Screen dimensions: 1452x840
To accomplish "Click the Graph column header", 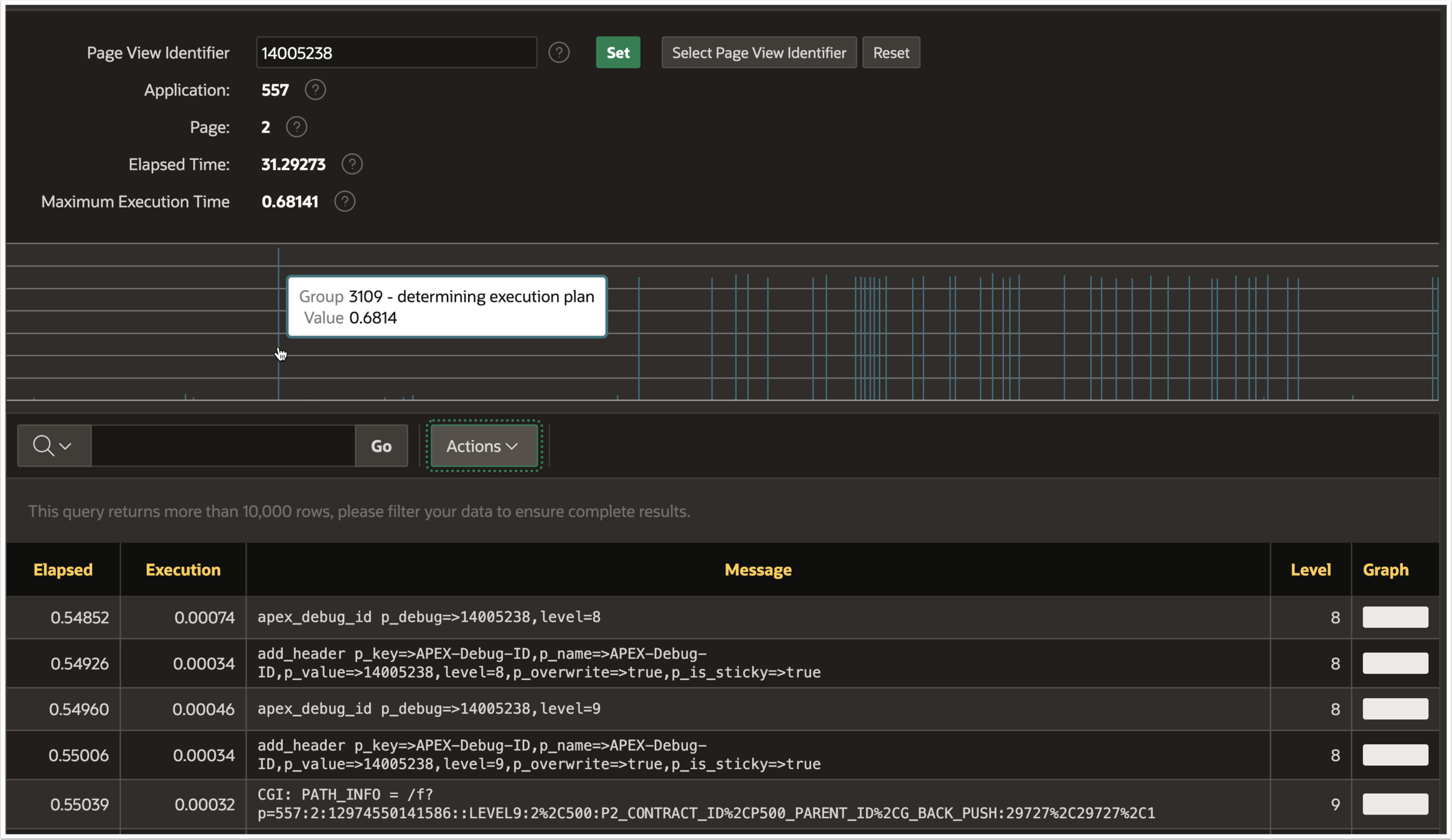I will click(x=1385, y=569).
